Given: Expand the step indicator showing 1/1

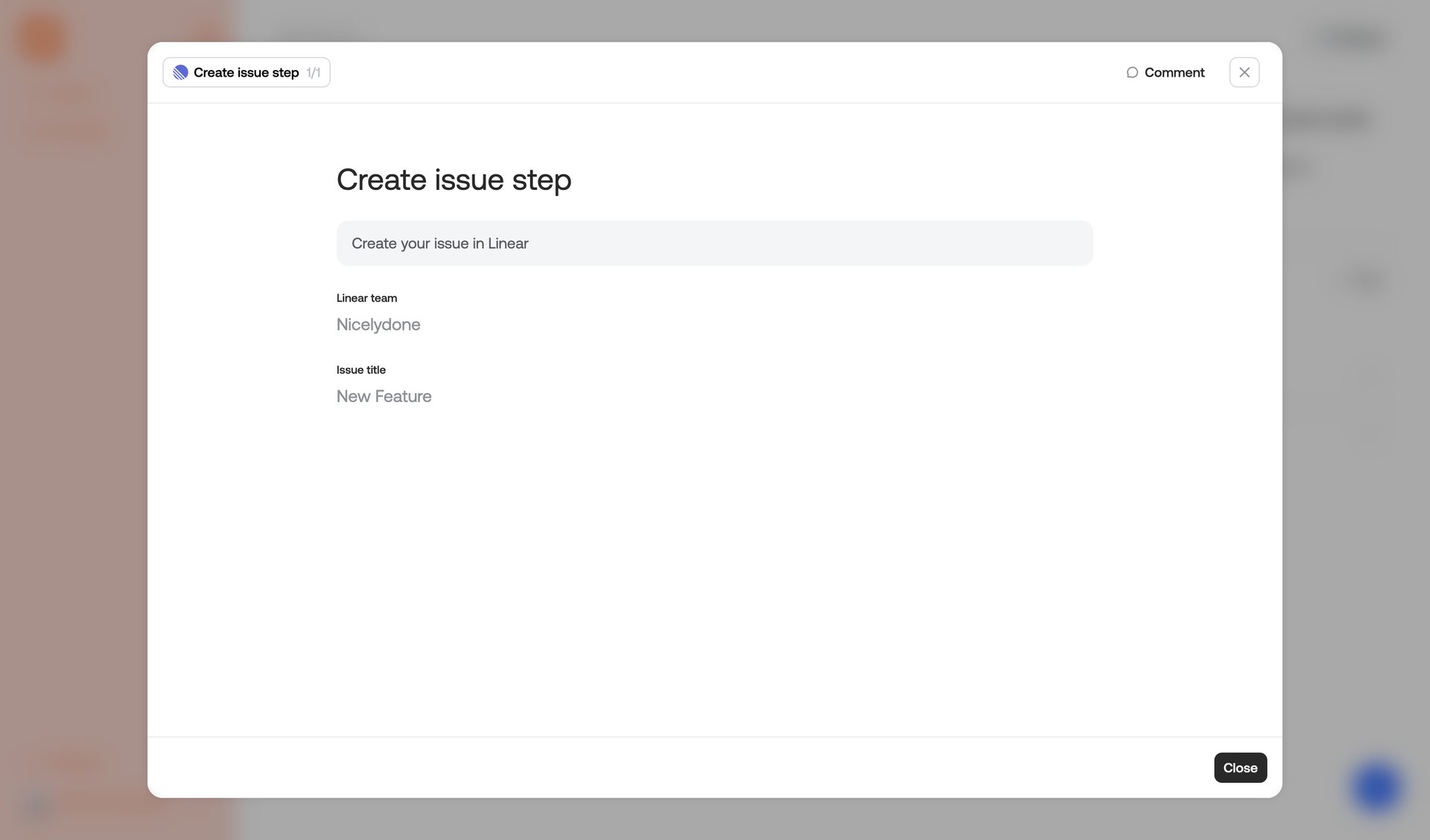Looking at the screenshot, I should coord(314,72).
